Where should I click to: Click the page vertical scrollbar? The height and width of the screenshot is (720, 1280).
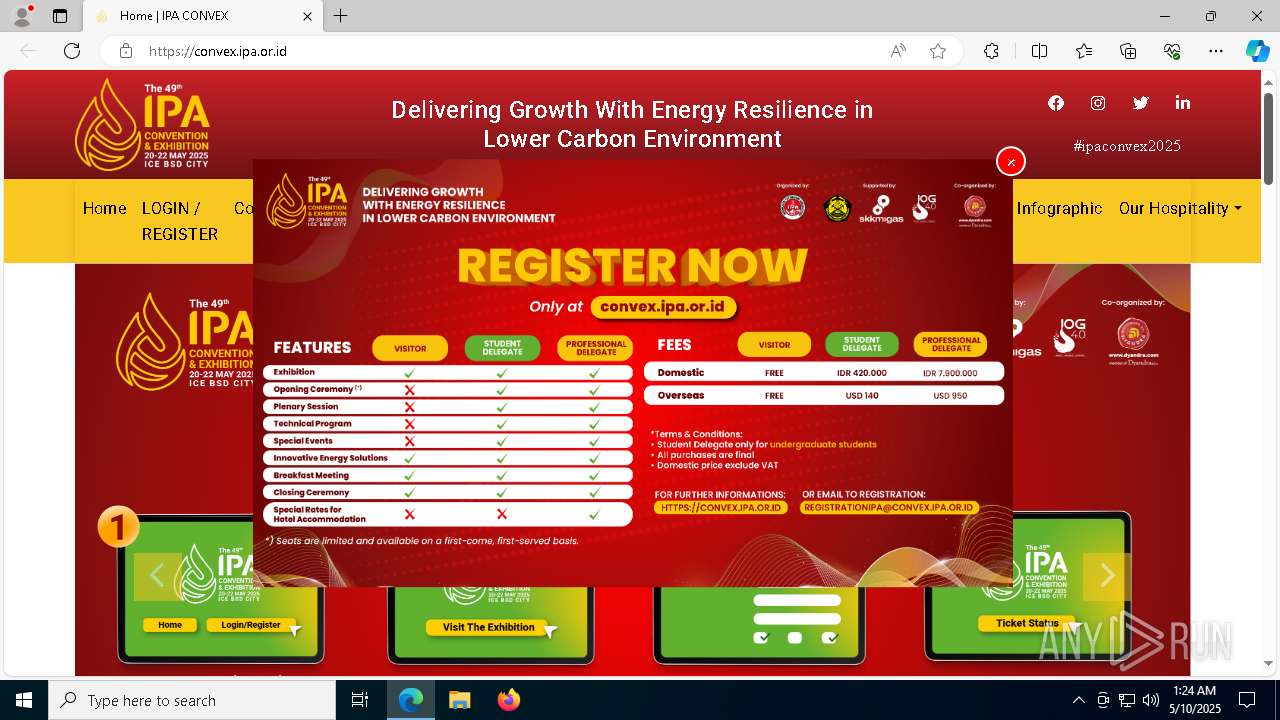pyautogui.click(x=1269, y=138)
